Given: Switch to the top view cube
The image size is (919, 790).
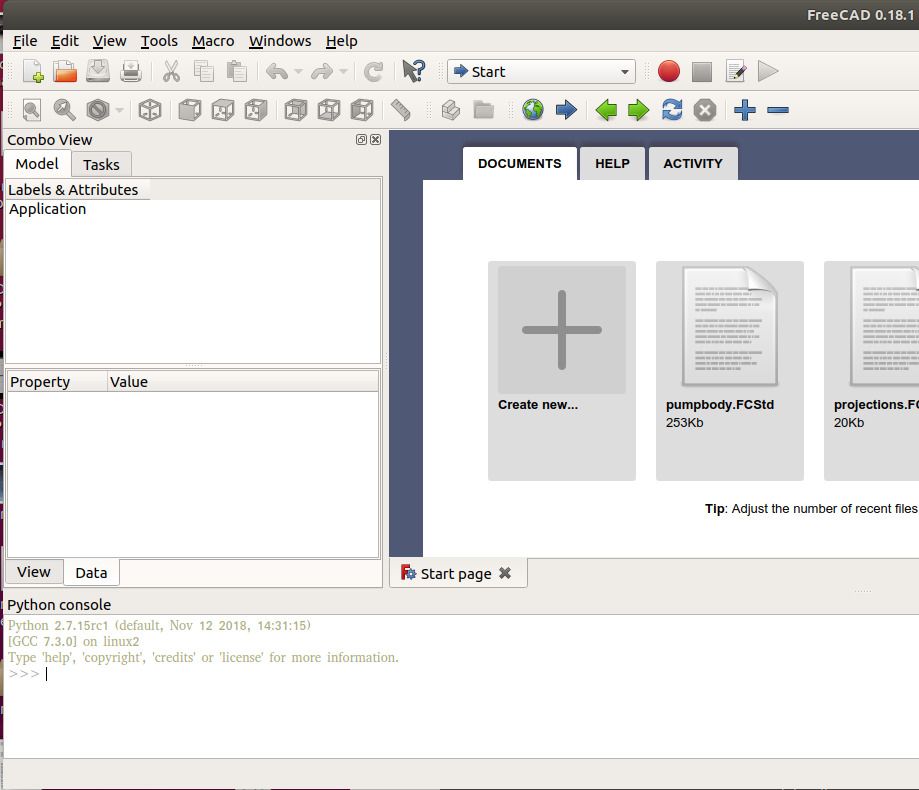Looking at the screenshot, I should point(223,110).
